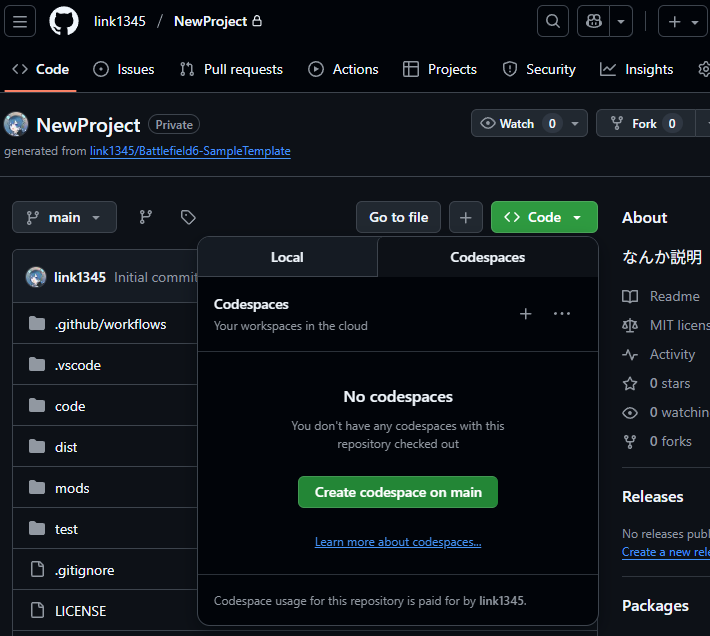
Task: Click the test folder icon
Action: 37,528
